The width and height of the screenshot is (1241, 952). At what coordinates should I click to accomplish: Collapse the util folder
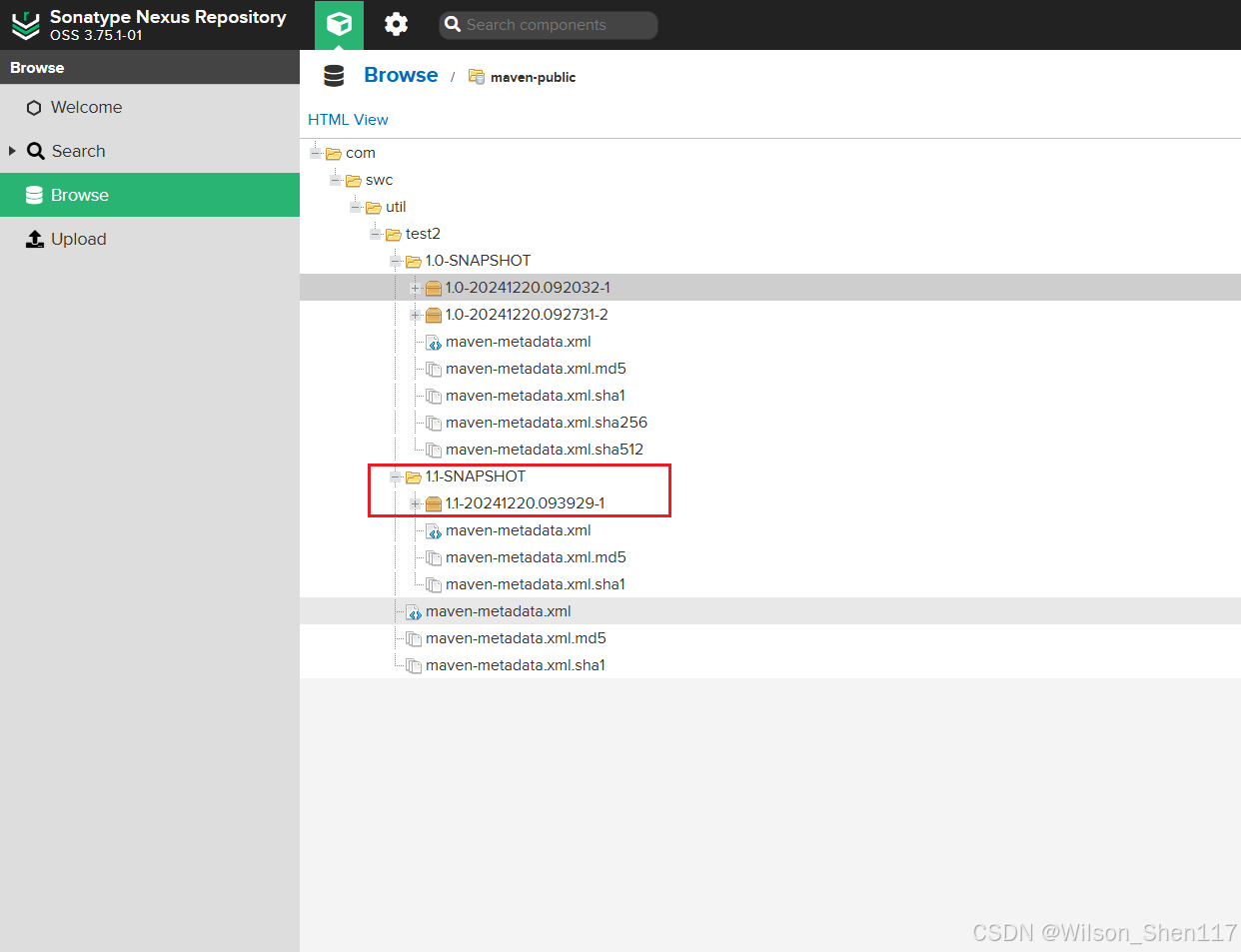pyautogui.click(x=356, y=206)
